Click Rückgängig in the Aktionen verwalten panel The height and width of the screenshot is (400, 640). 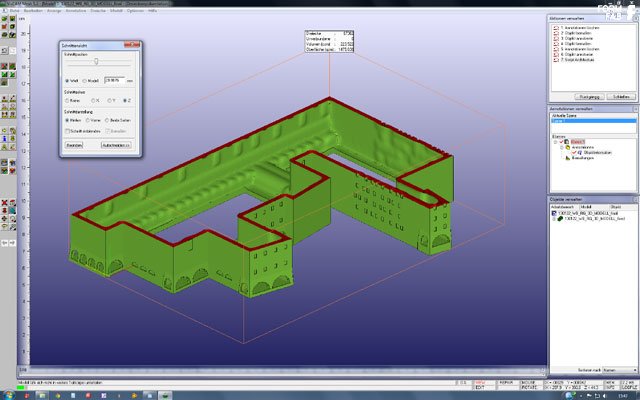pos(589,97)
